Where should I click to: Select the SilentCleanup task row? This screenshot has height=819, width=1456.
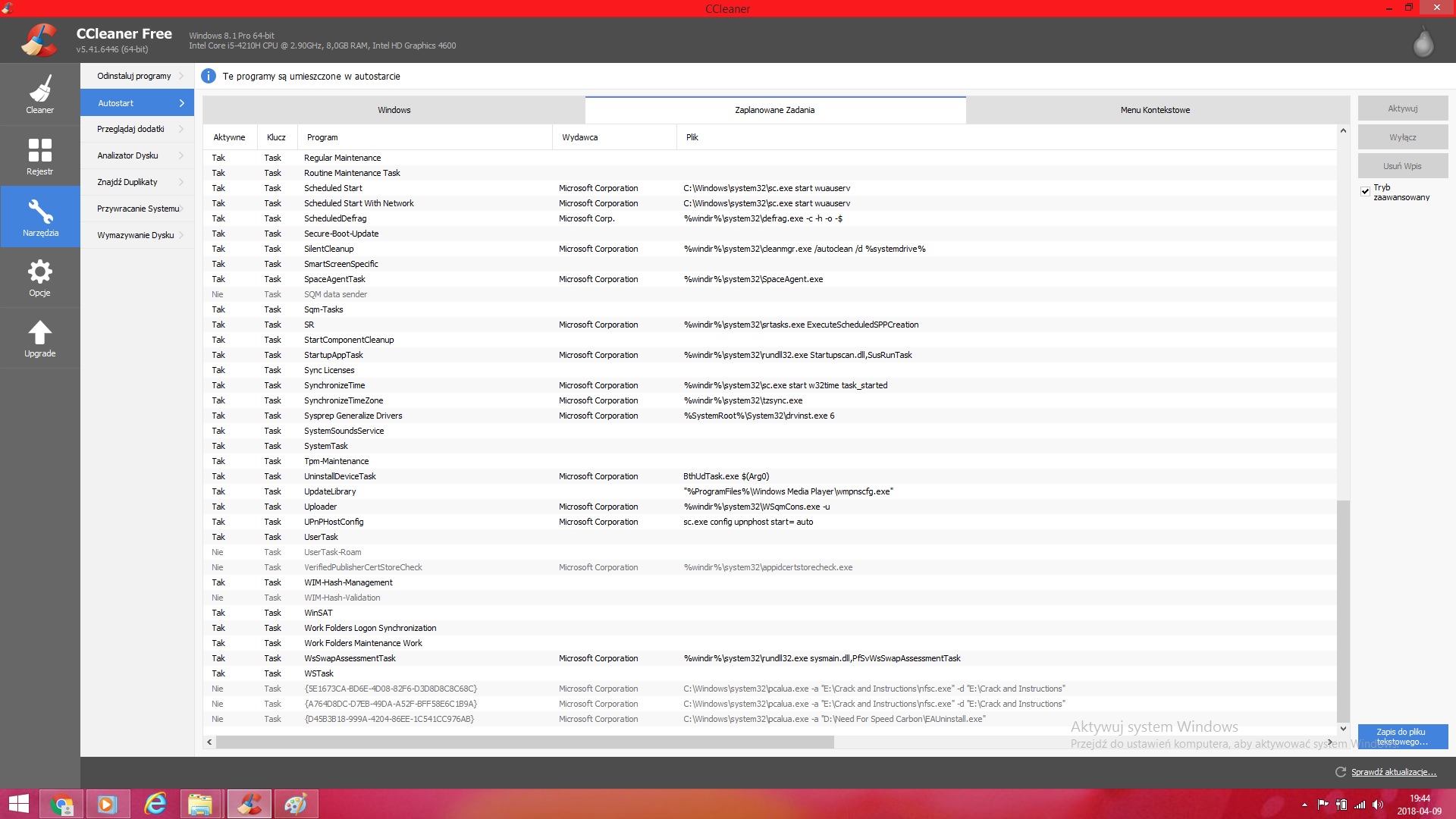coord(770,249)
